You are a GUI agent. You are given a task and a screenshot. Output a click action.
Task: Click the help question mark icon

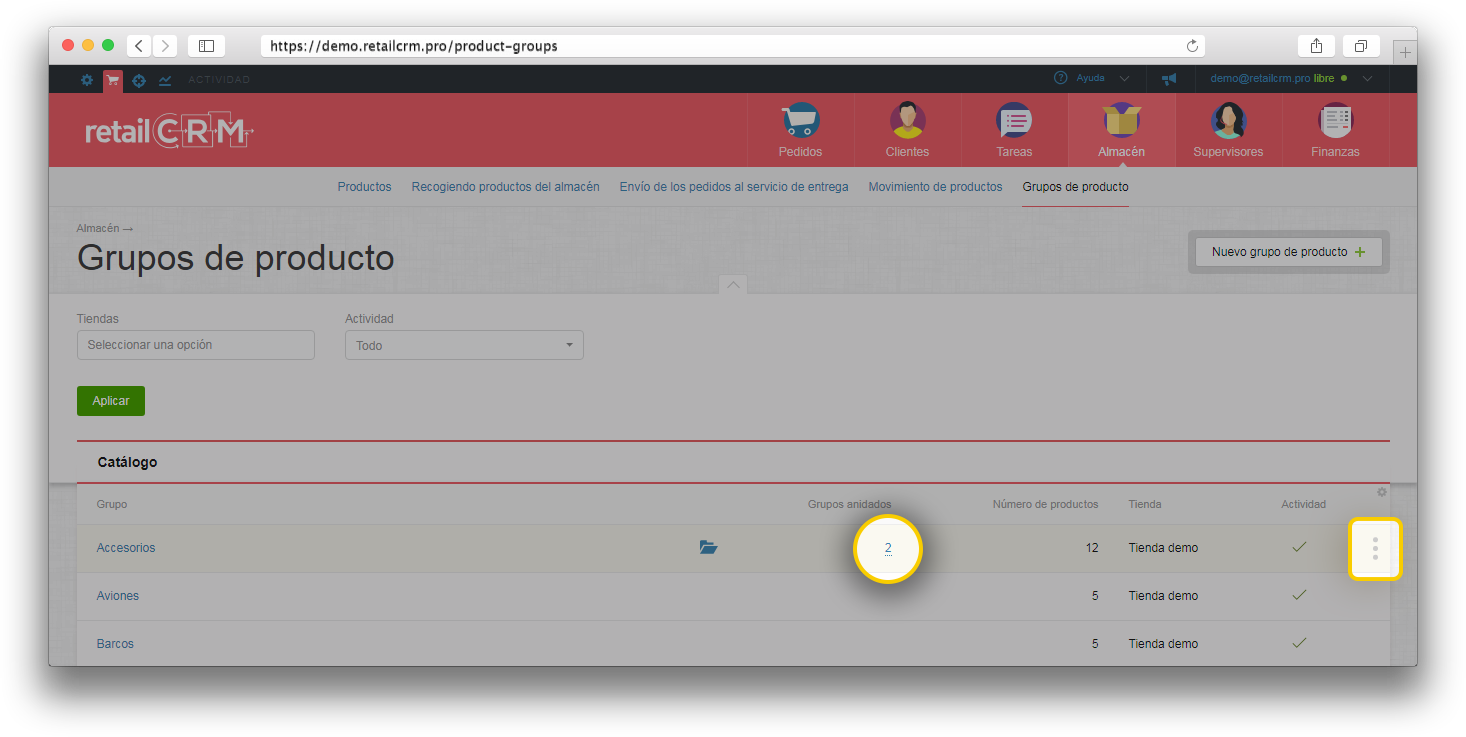coord(1060,78)
